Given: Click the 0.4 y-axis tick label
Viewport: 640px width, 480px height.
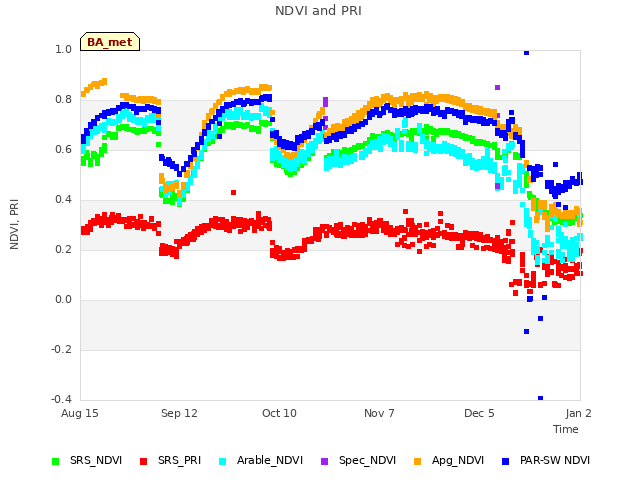Looking at the screenshot, I should click(63, 200).
